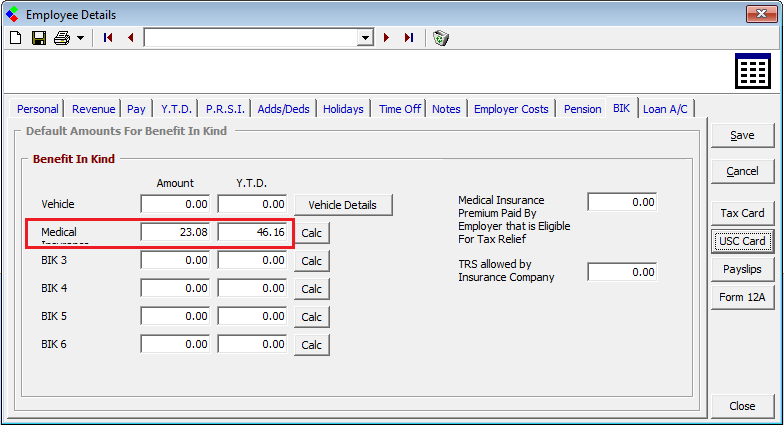This screenshot has width=784, height=425.
Task: Open the calendar grid icon
Action: 752,73
